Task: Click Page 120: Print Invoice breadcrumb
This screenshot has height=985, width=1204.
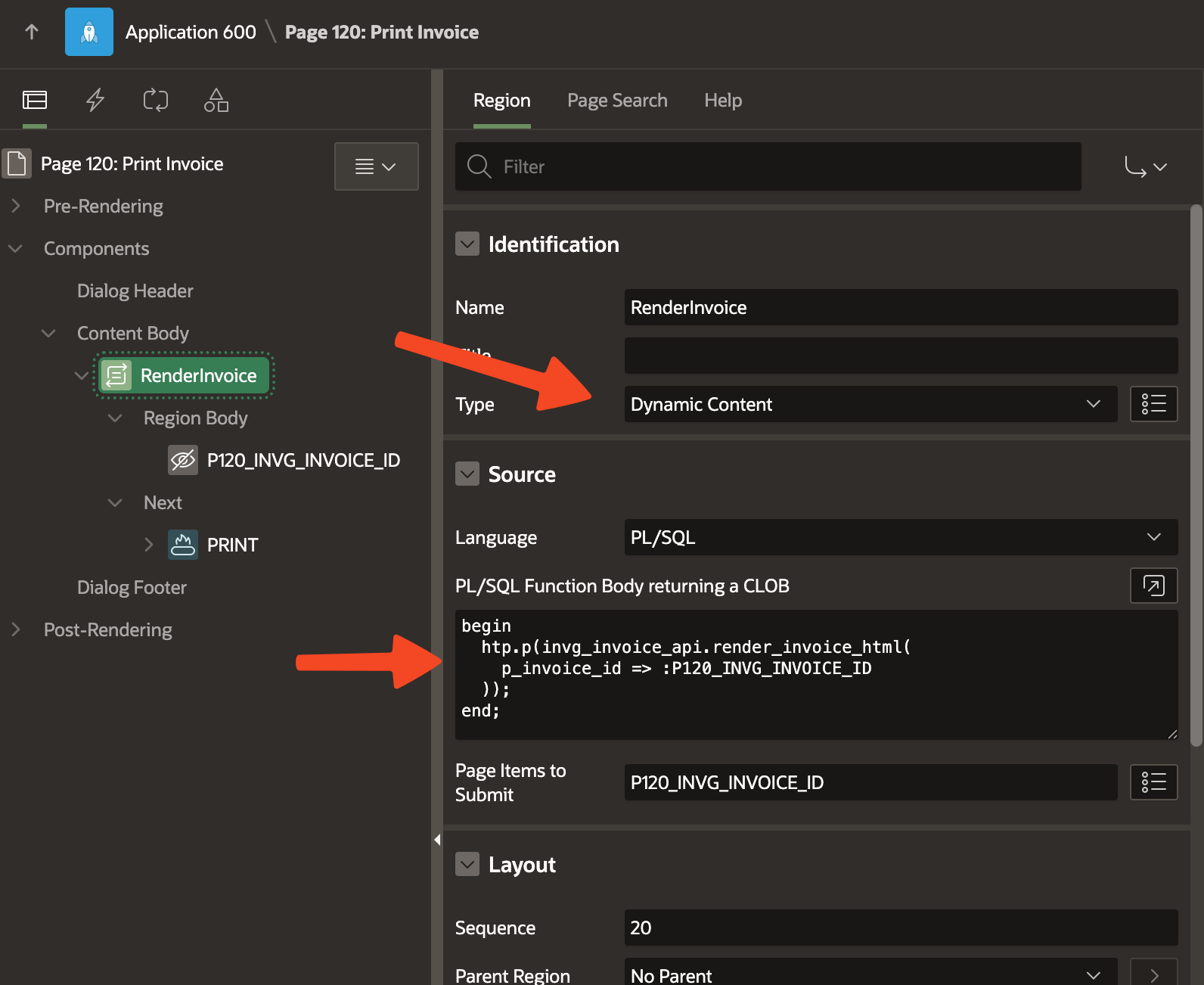Action: coord(382,32)
